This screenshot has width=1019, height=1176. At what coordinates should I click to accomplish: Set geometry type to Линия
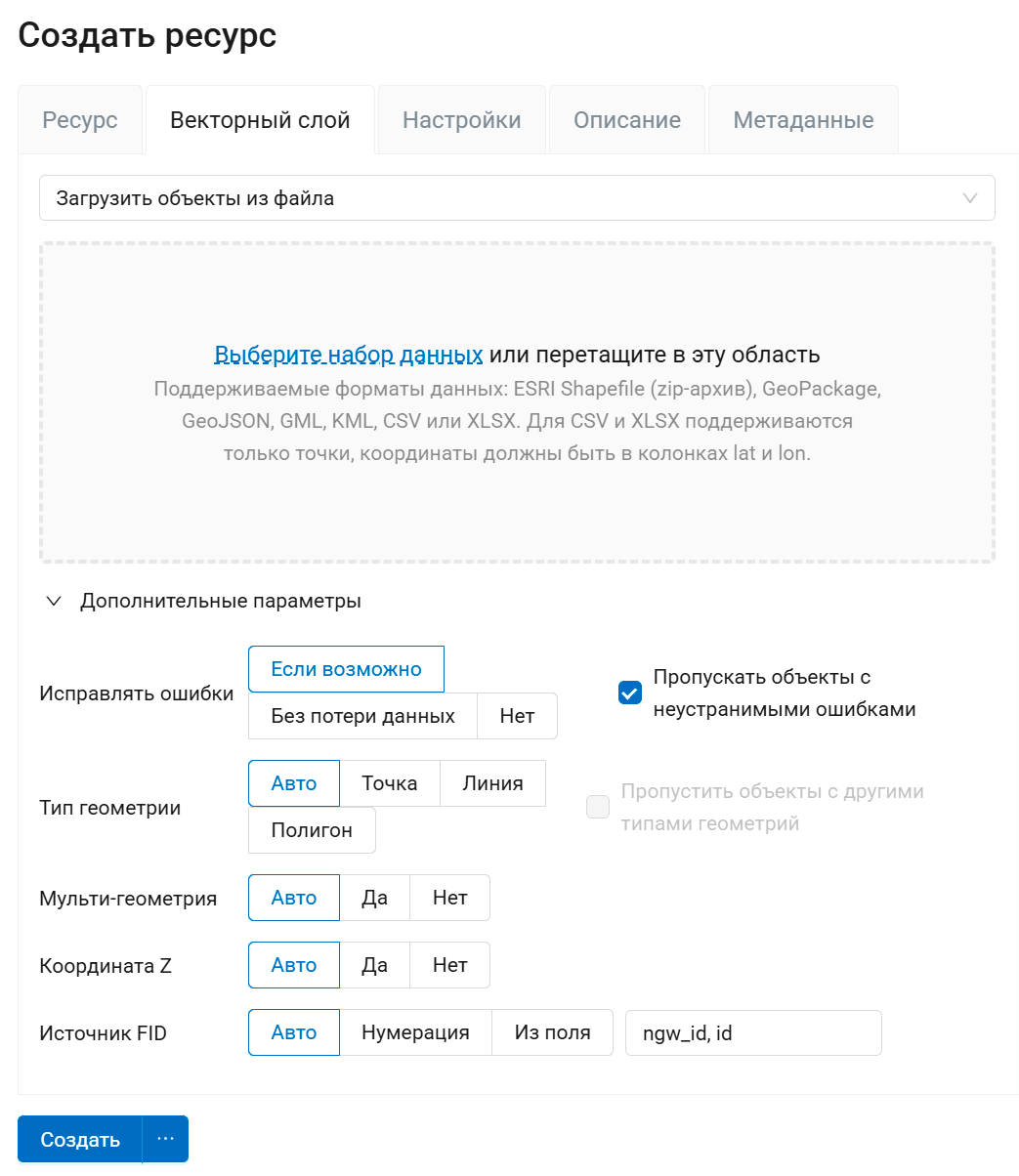click(492, 783)
